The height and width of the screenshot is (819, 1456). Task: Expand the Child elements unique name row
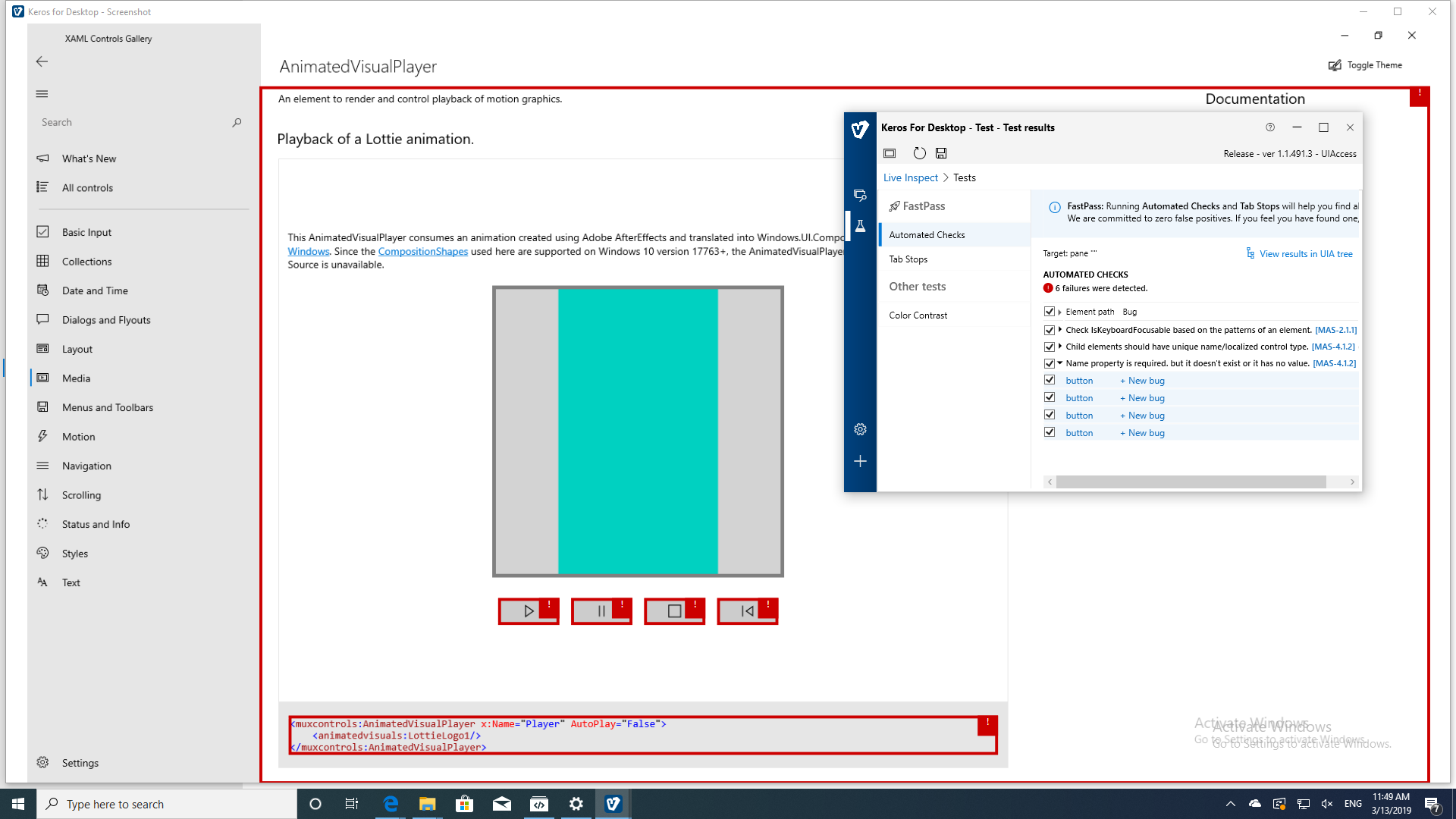click(x=1059, y=347)
